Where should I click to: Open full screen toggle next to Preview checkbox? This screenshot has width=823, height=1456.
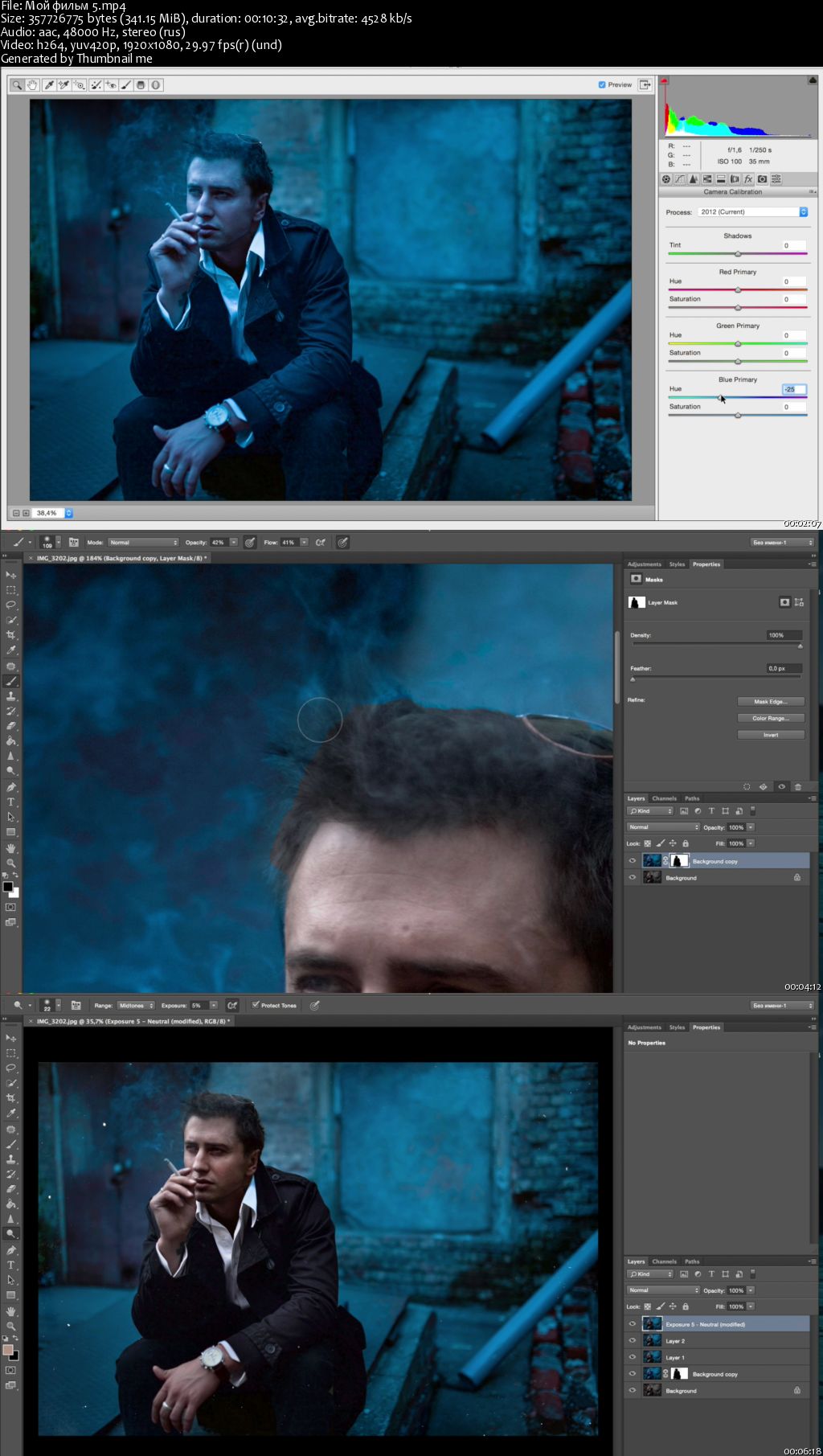tap(645, 84)
